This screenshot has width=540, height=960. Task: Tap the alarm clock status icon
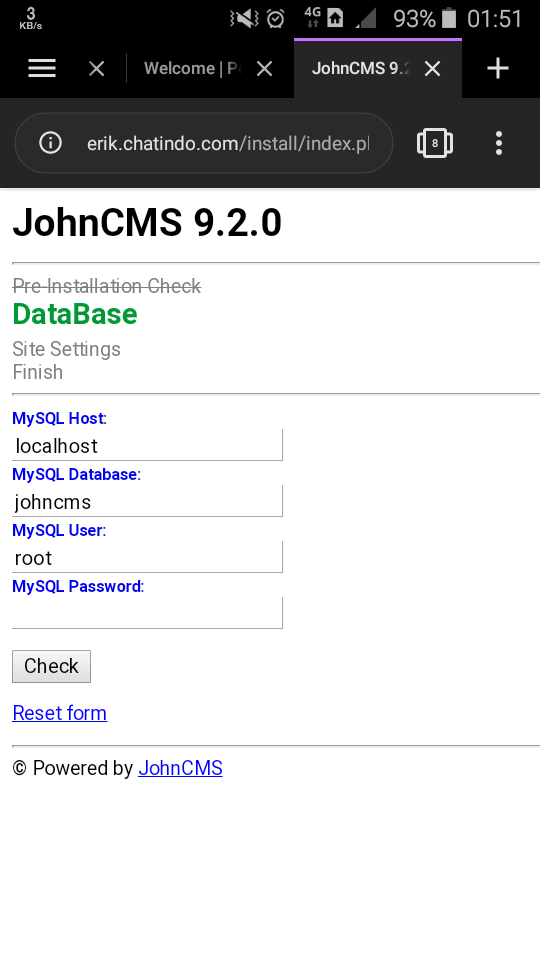pyautogui.click(x=276, y=19)
